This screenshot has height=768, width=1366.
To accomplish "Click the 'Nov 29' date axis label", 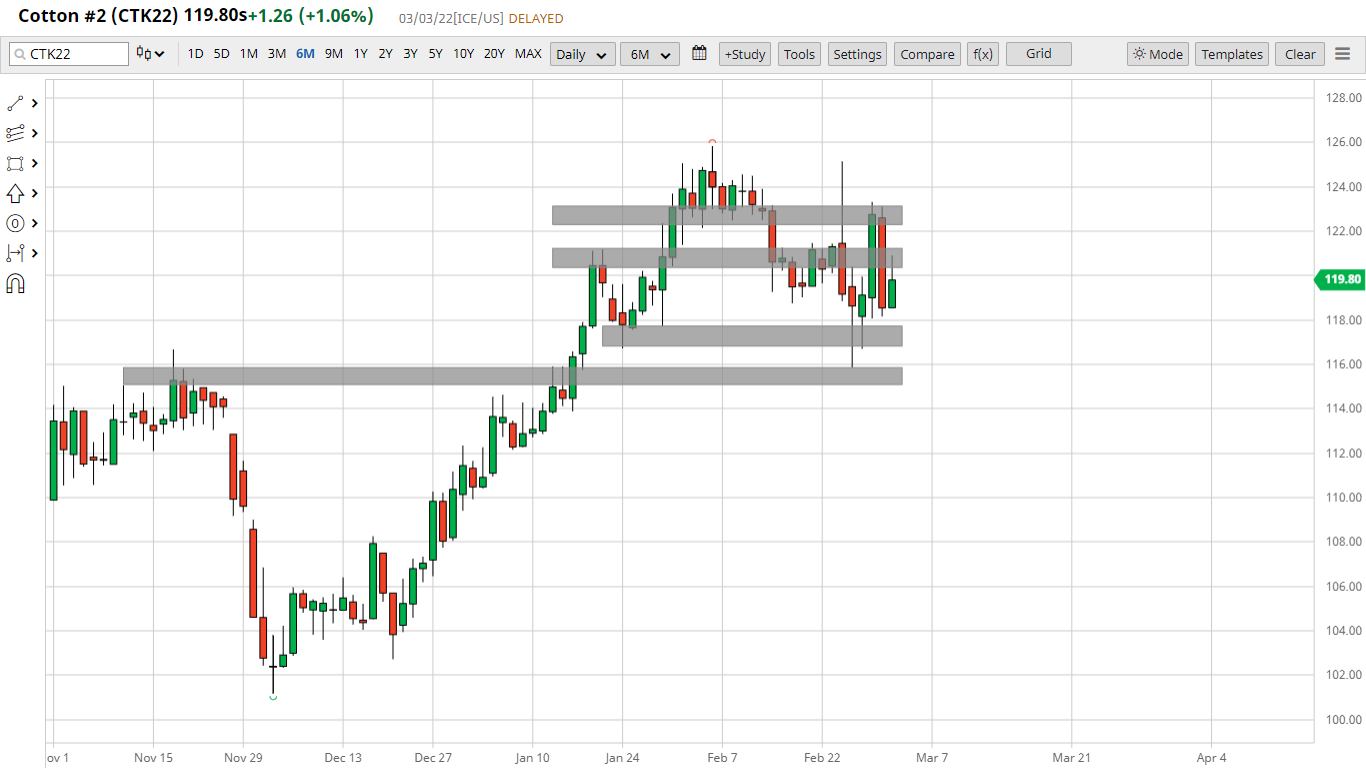I will pyautogui.click(x=243, y=758).
